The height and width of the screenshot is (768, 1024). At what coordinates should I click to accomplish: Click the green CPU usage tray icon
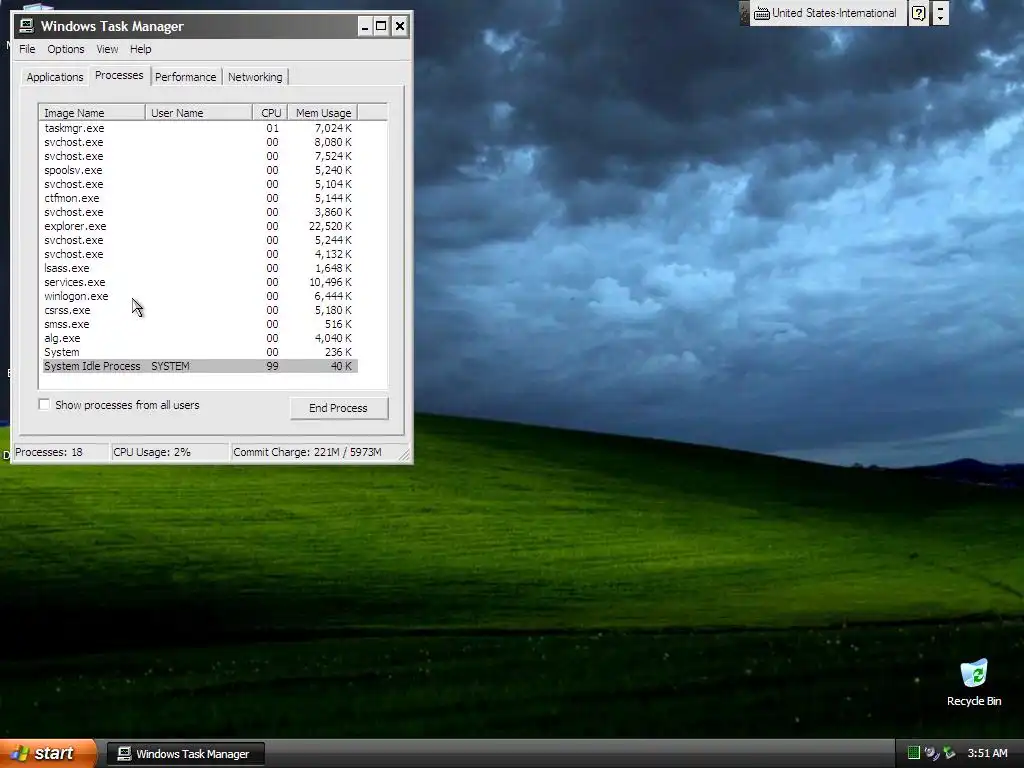pyautogui.click(x=914, y=753)
